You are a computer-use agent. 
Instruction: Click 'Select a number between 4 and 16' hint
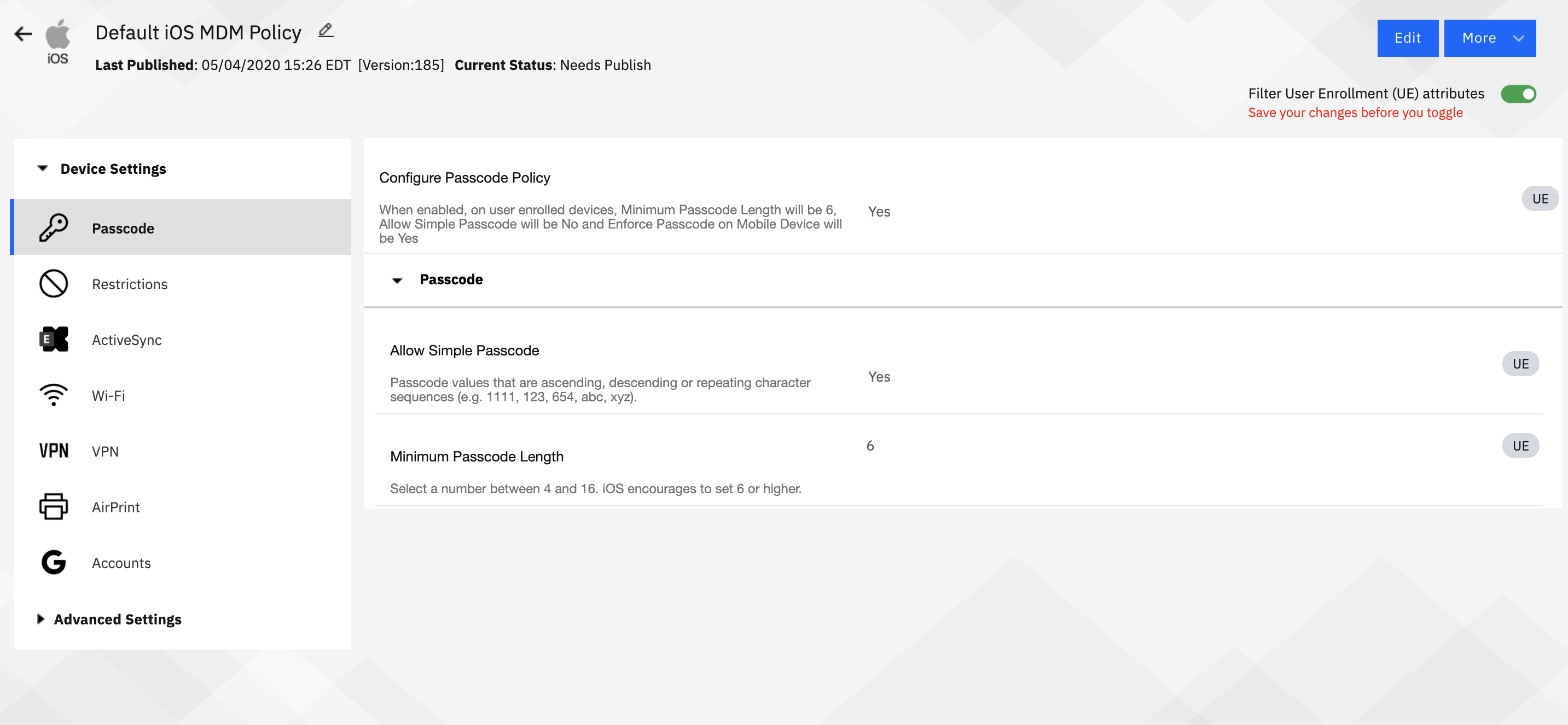click(596, 488)
